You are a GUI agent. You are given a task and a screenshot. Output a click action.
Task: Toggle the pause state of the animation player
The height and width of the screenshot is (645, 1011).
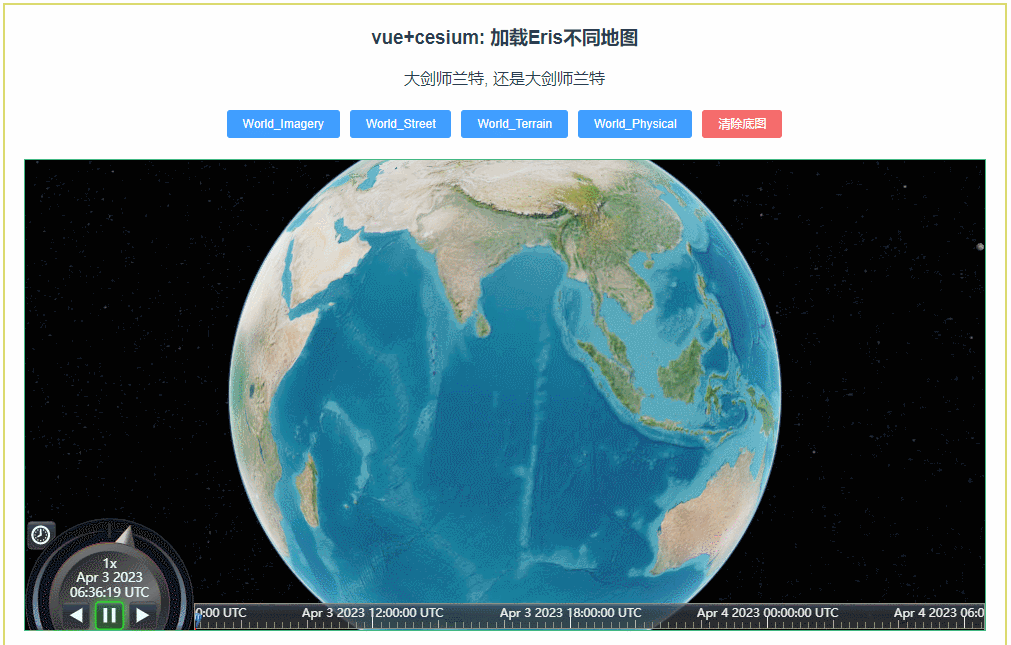coord(109,615)
